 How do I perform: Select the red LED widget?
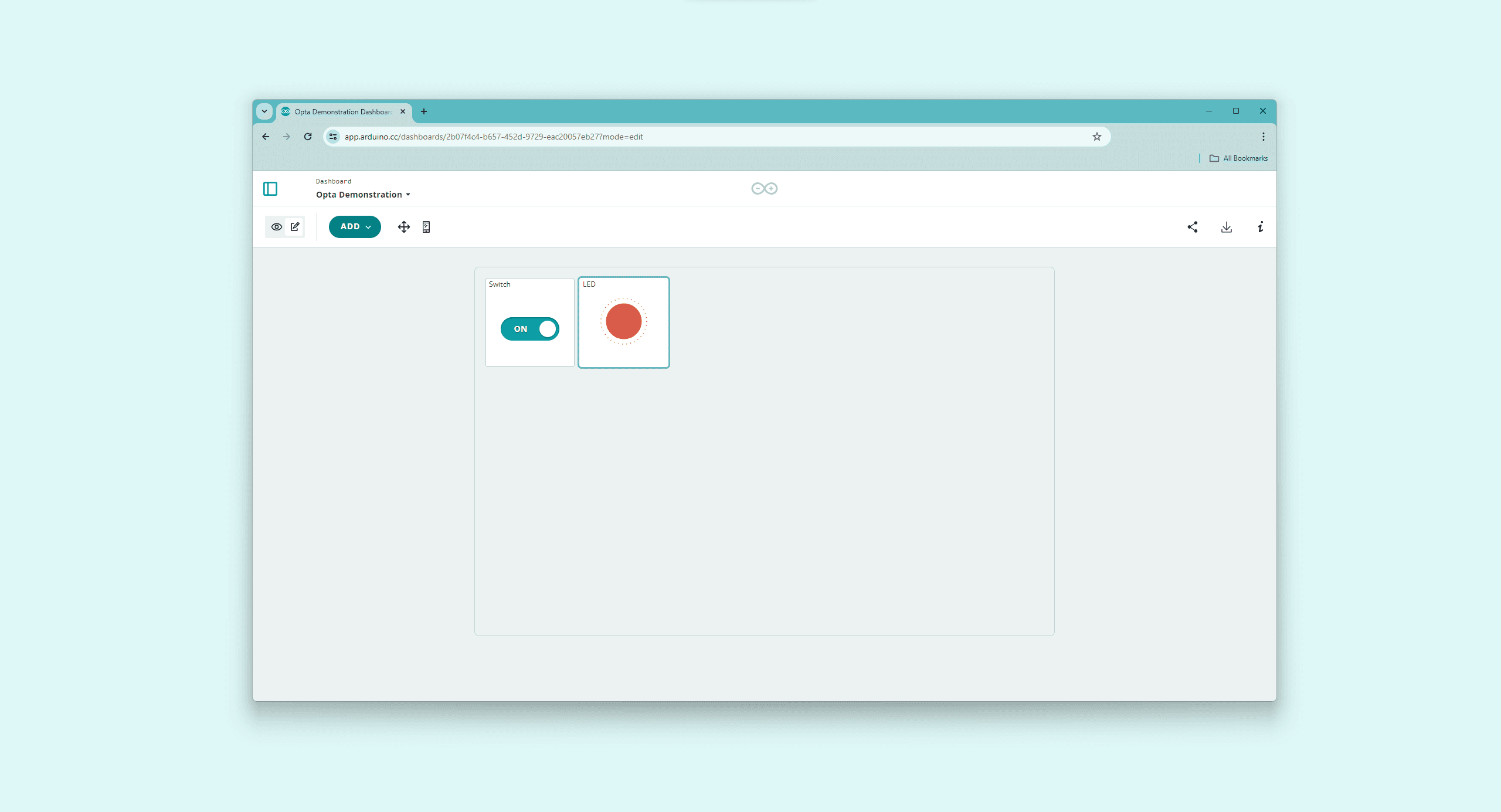pos(624,322)
